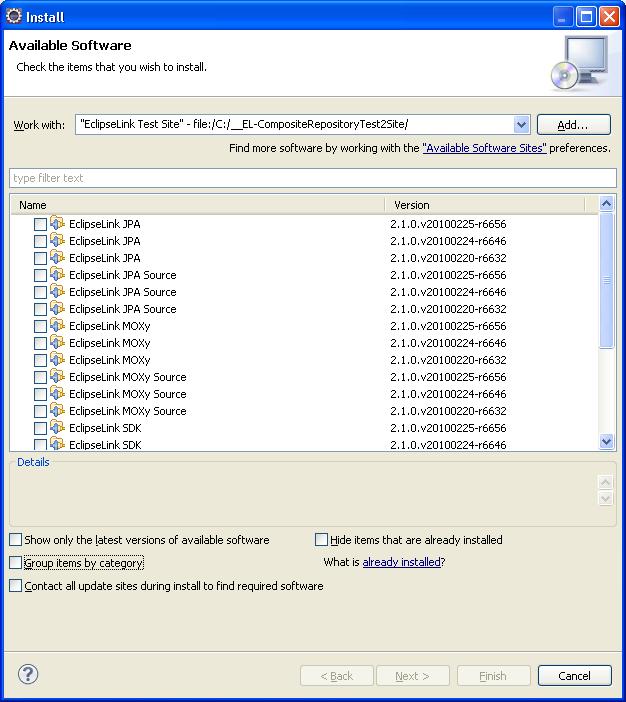Enable Contact all update sites during install
The width and height of the screenshot is (626, 702).
[16, 586]
